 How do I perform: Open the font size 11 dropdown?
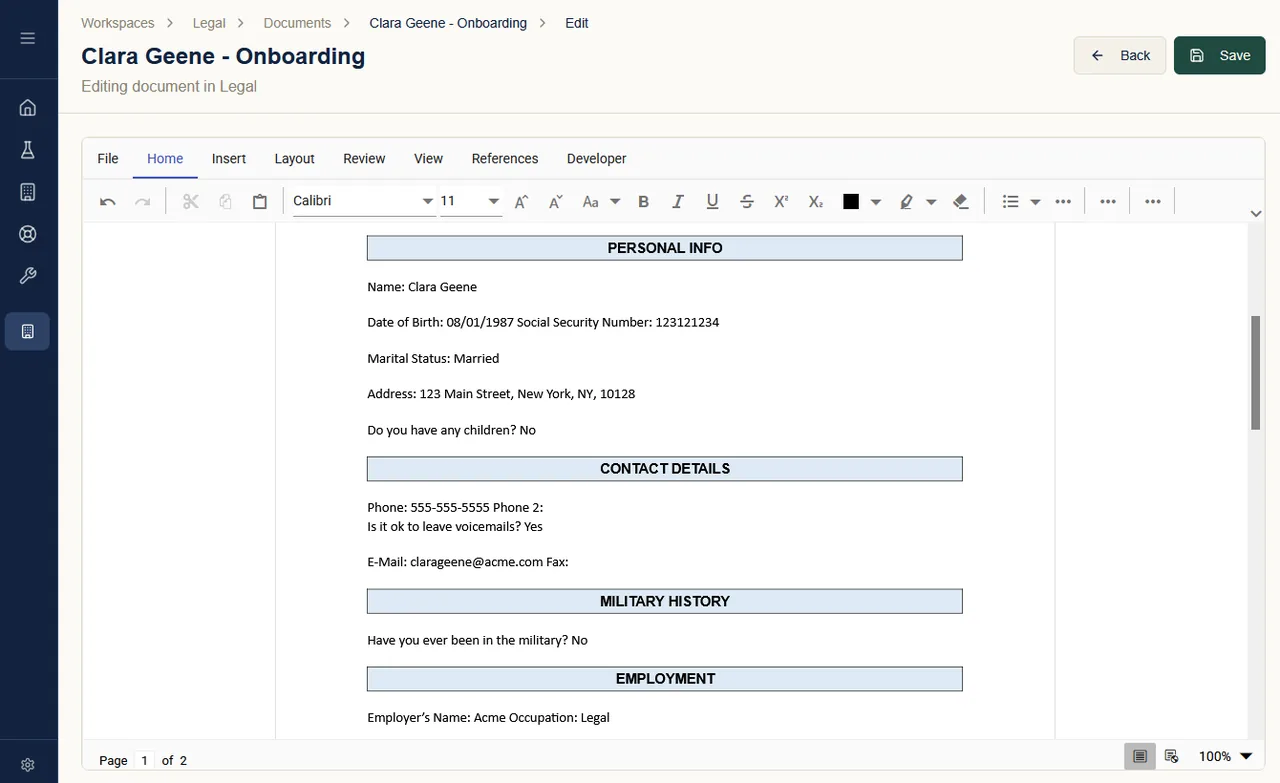(494, 202)
